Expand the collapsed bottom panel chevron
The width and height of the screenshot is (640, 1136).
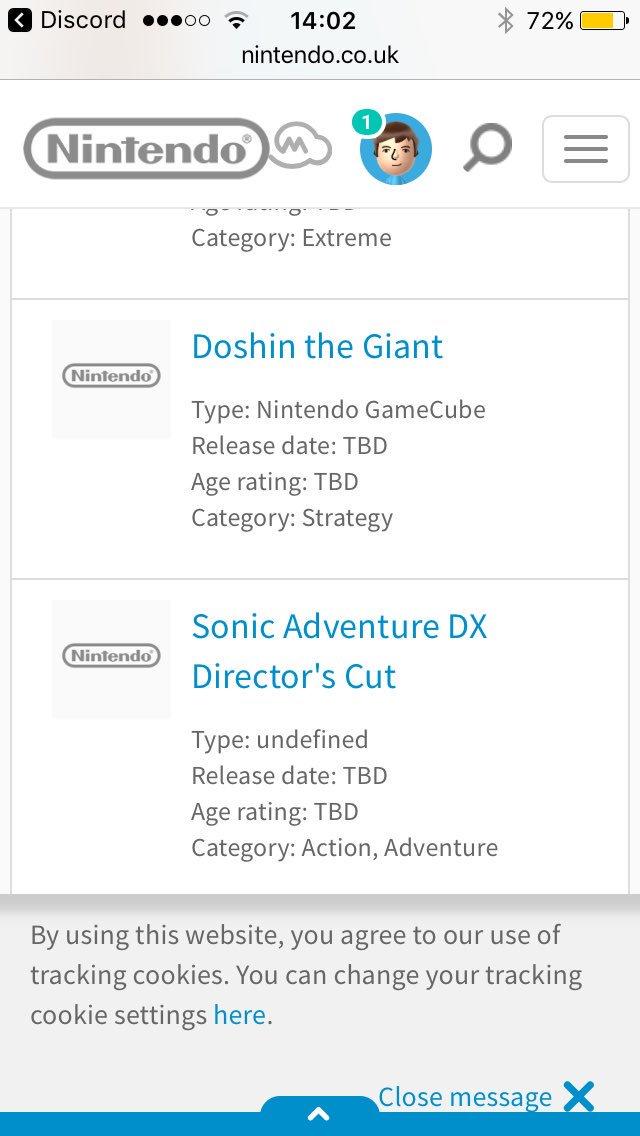[319, 1112]
